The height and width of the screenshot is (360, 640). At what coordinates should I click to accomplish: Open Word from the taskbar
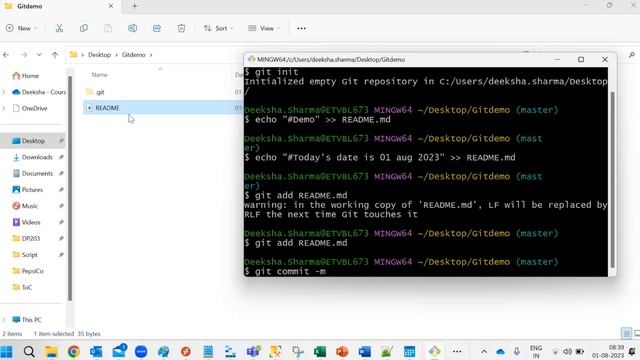365,351
